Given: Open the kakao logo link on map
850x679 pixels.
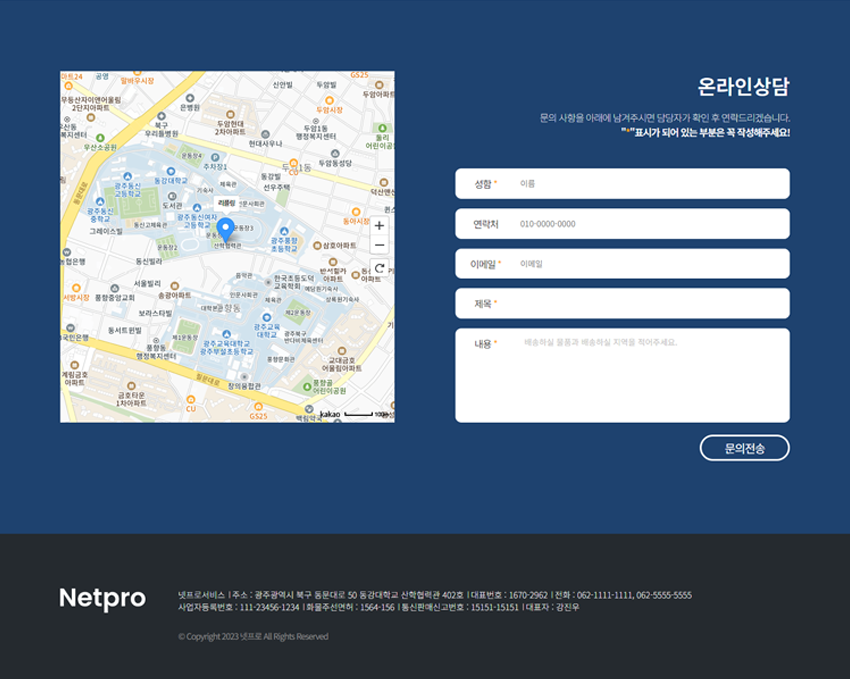Looking at the screenshot, I should [330, 413].
